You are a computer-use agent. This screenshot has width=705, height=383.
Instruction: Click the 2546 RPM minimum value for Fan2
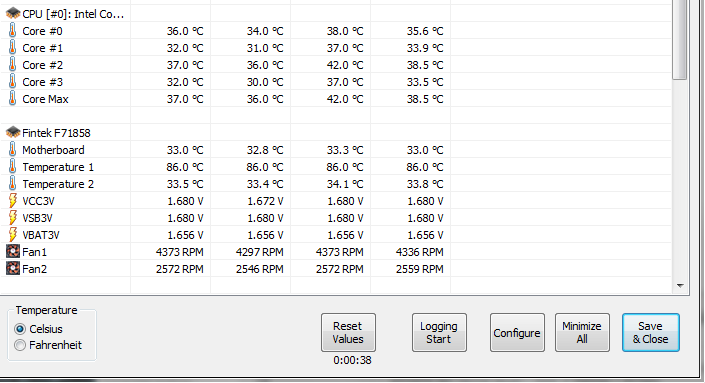click(x=259, y=269)
